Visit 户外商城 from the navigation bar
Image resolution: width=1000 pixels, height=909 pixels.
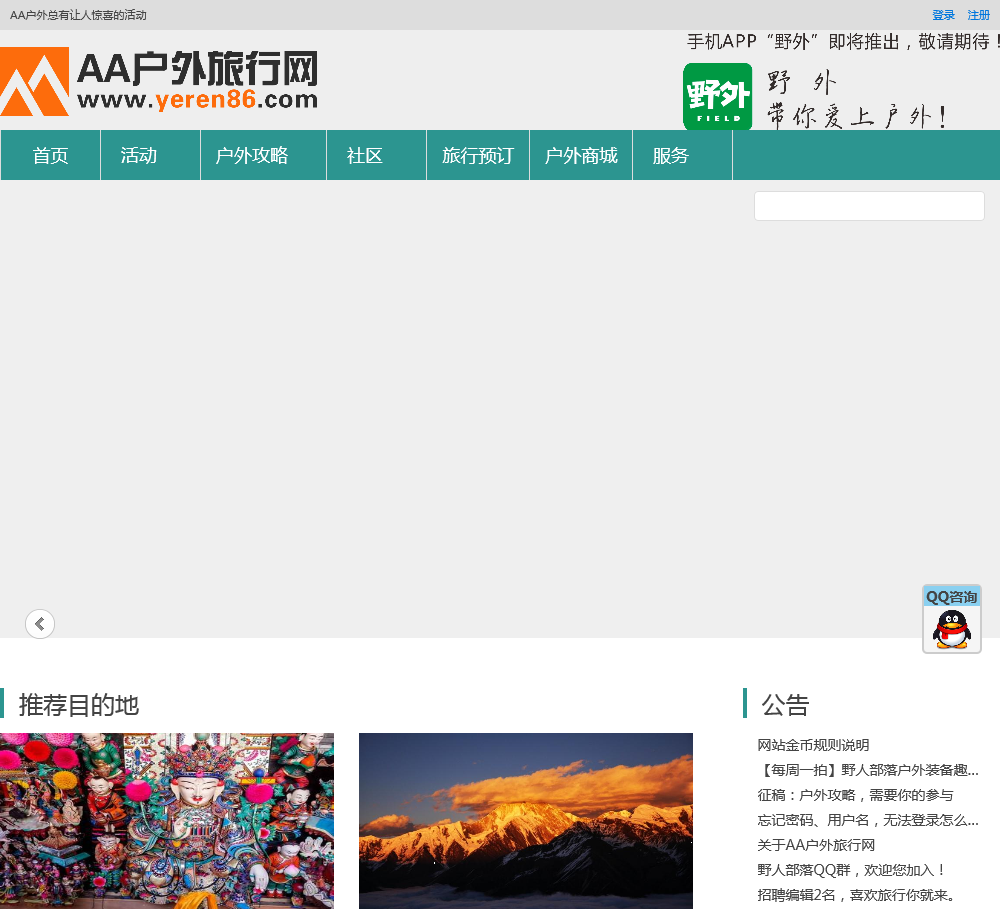click(x=581, y=155)
